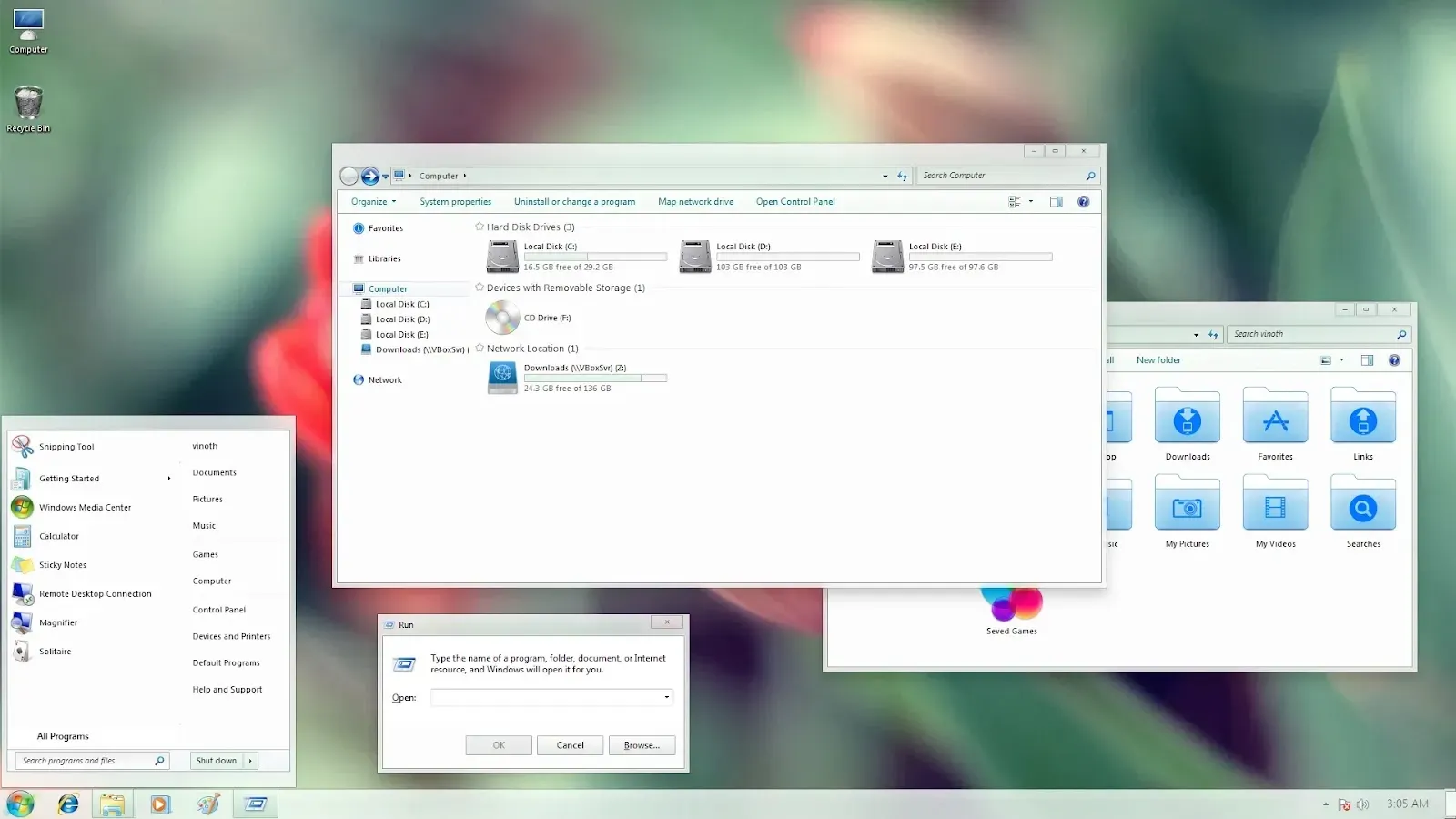Select the CD Drive (F:) icon

click(501, 318)
